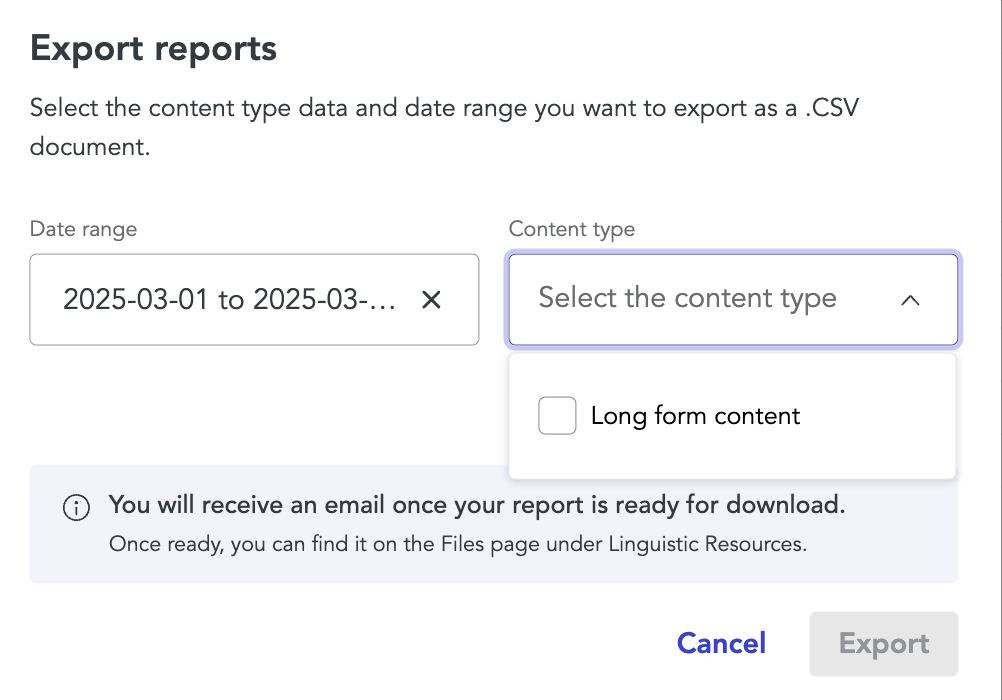The width and height of the screenshot is (1002, 700).
Task: Click the .CSV document description text
Action: 444,127
